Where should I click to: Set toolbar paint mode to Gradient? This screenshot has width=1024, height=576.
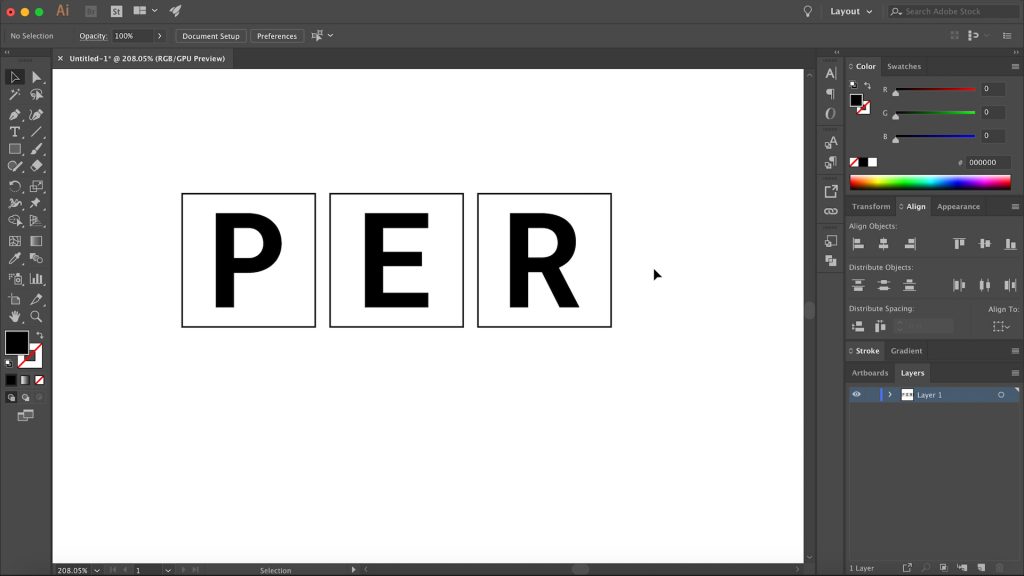tap(25, 380)
